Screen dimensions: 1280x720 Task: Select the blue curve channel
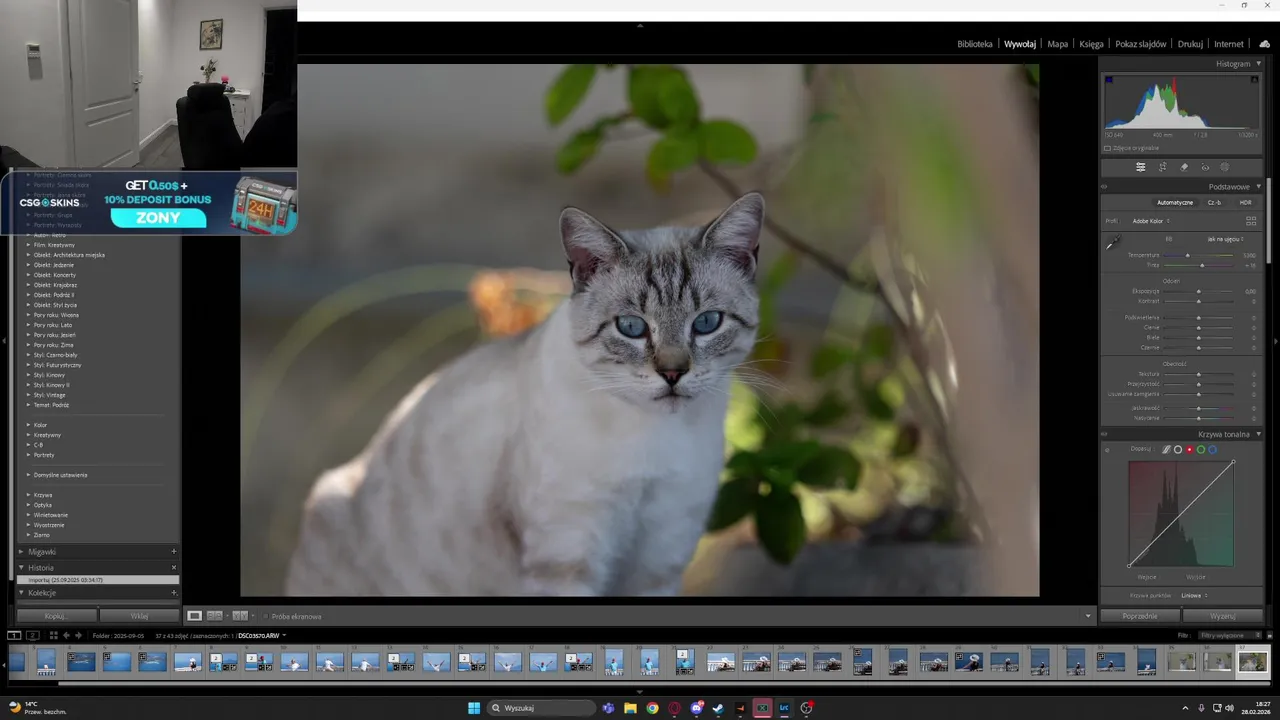(x=1212, y=450)
